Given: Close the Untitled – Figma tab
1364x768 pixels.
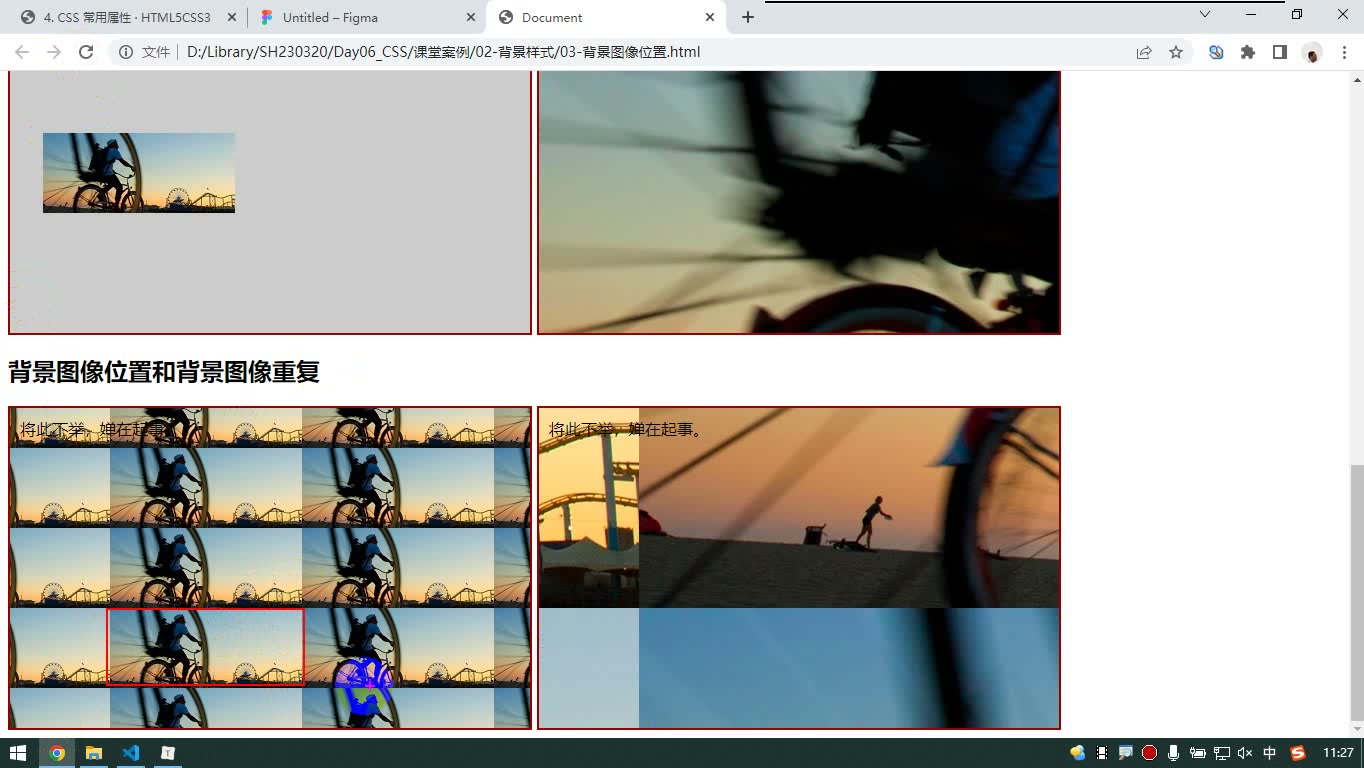Looking at the screenshot, I should [471, 17].
